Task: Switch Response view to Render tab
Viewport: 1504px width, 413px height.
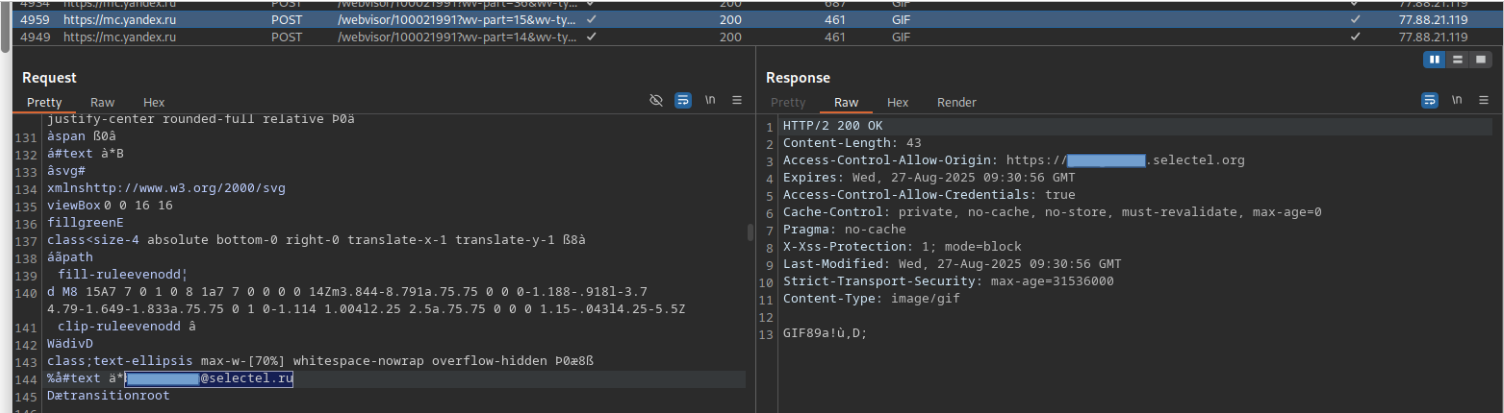Action: coord(956,102)
